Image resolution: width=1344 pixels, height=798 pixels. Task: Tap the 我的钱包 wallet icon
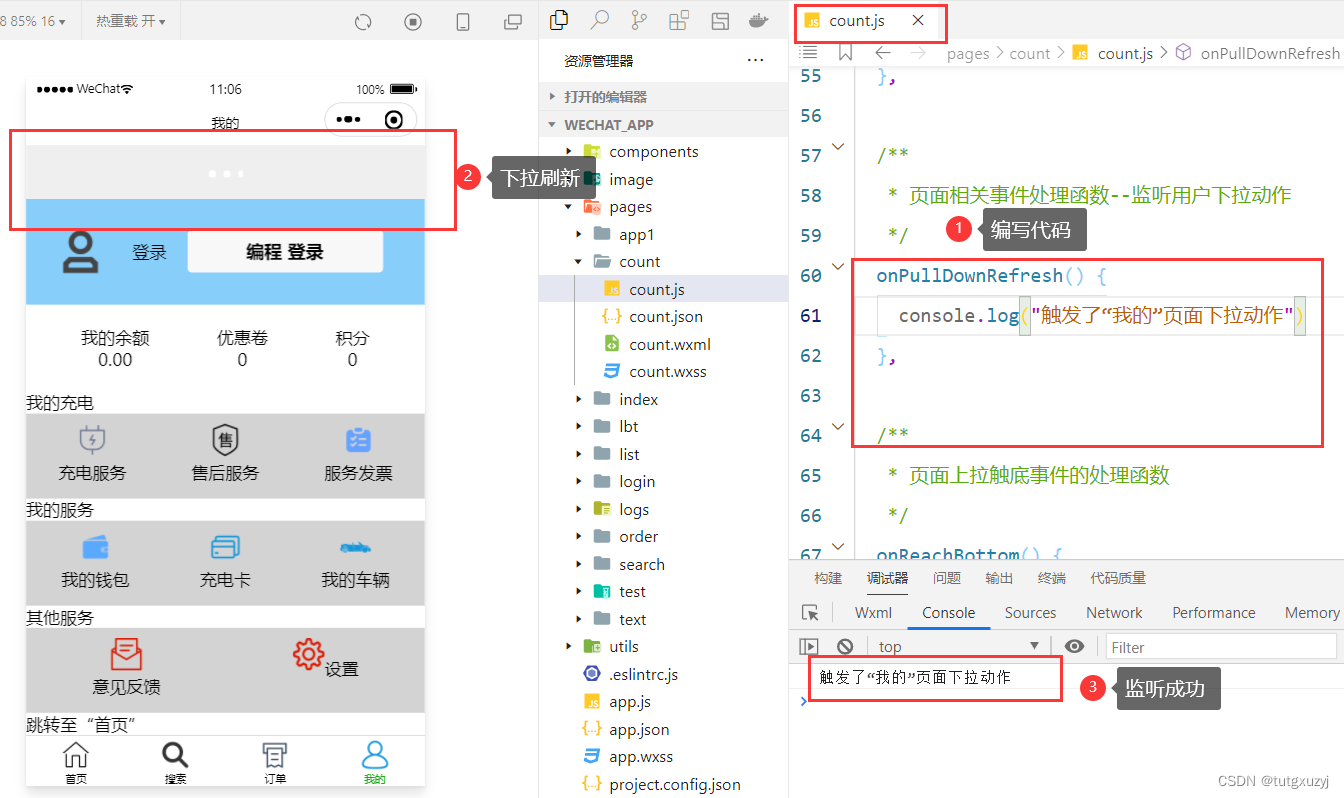95,547
